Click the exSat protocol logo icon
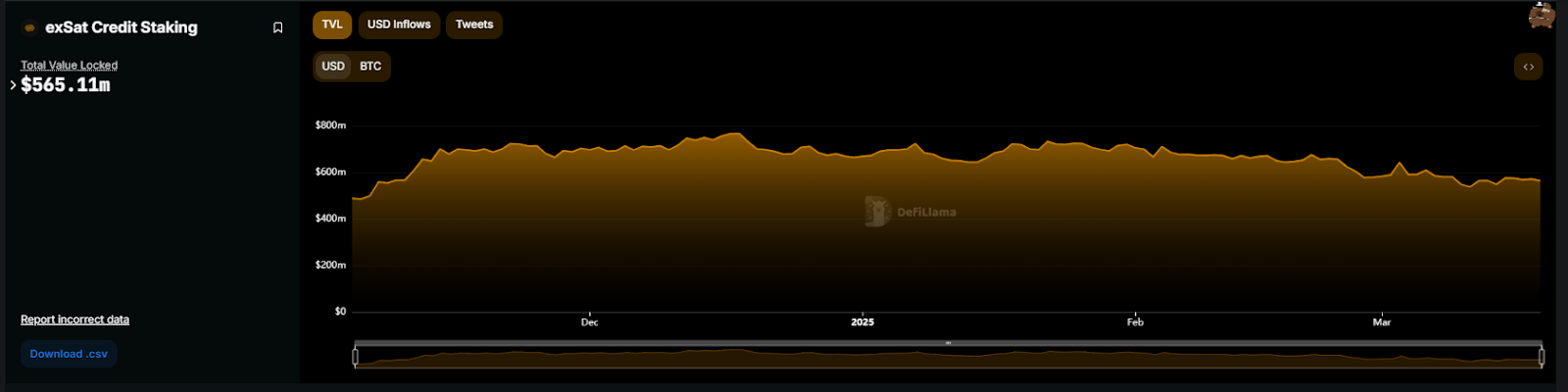 29,27
